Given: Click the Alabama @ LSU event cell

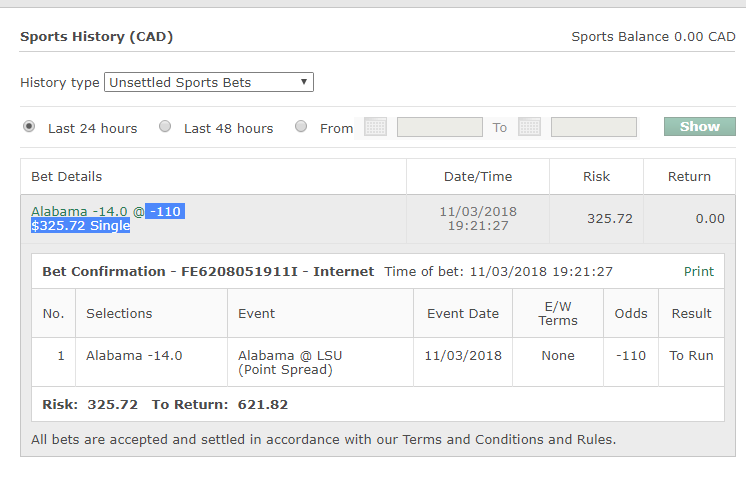Looking at the screenshot, I should coord(285,362).
